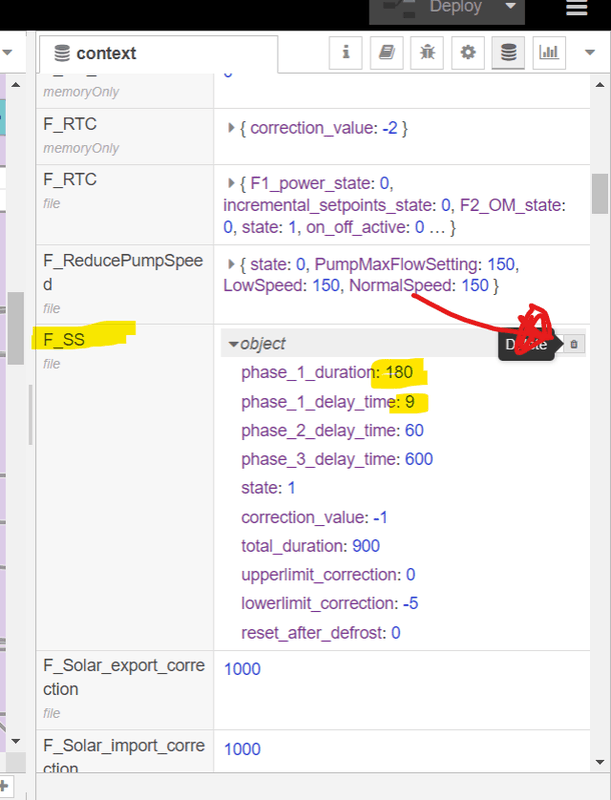611x800 pixels.
Task: Click the F_Solar_export_correction key name
Action: point(124,677)
